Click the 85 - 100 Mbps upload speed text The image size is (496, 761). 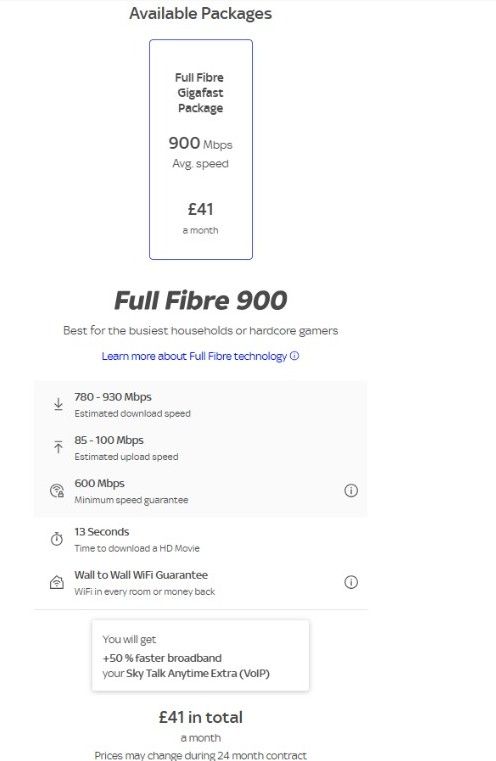pyautogui.click(x=109, y=440)
